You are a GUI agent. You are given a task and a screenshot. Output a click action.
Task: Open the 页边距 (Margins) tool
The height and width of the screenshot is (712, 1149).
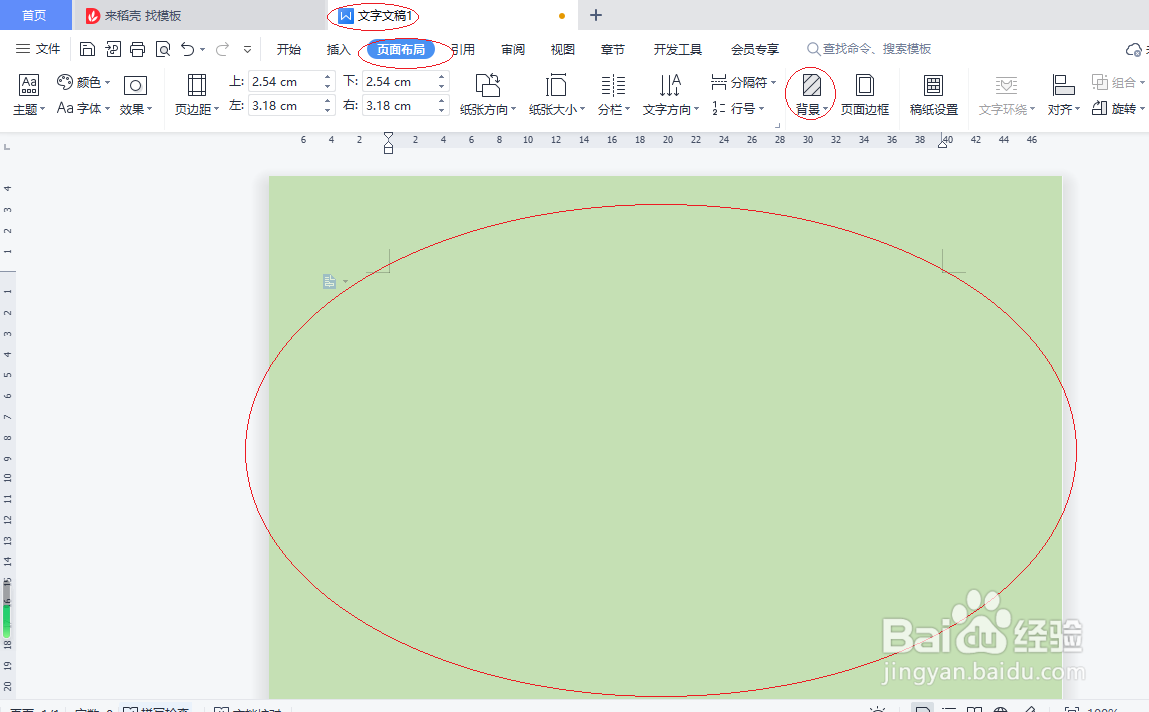point(196,93)
